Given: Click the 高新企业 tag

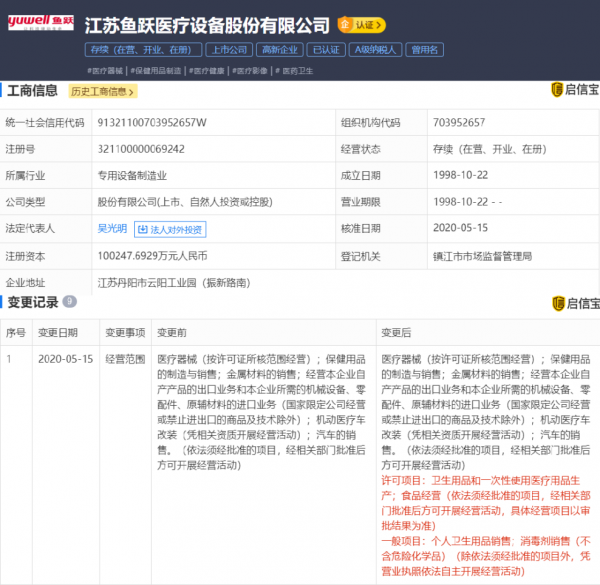Looking at the screenshot, I should pyautogui.click(x=280, y=50).
